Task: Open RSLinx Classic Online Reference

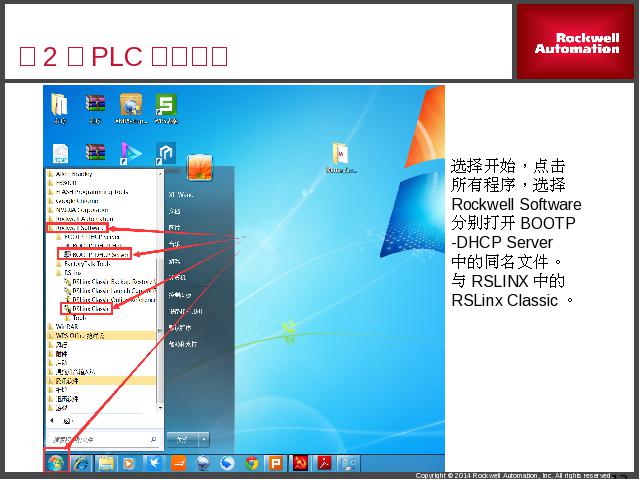Action: pos(109,300)
